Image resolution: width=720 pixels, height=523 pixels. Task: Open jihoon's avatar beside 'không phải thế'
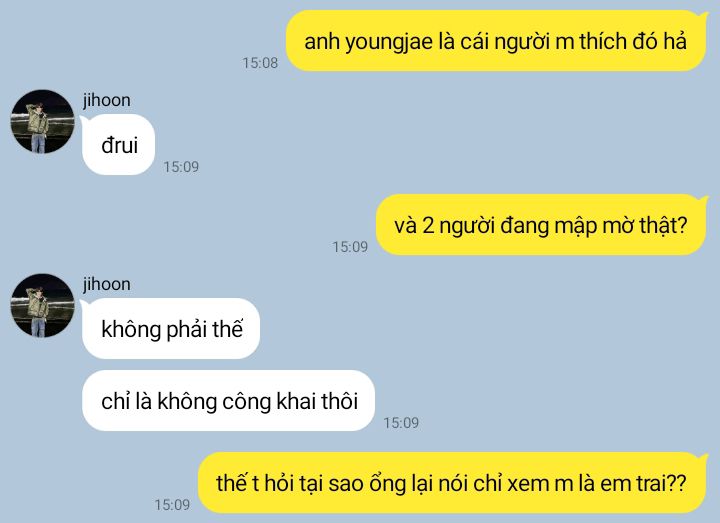click(42, 305)
